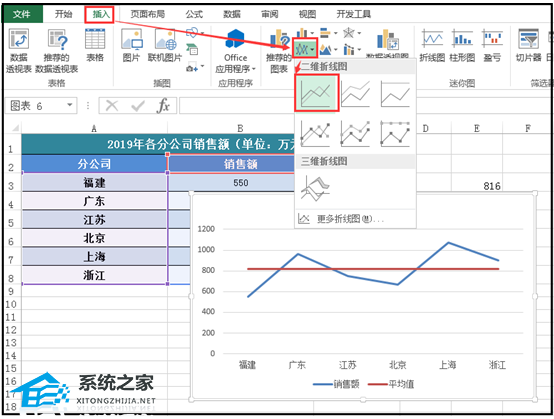Select the 销售额 header cell

pos(231,164)
